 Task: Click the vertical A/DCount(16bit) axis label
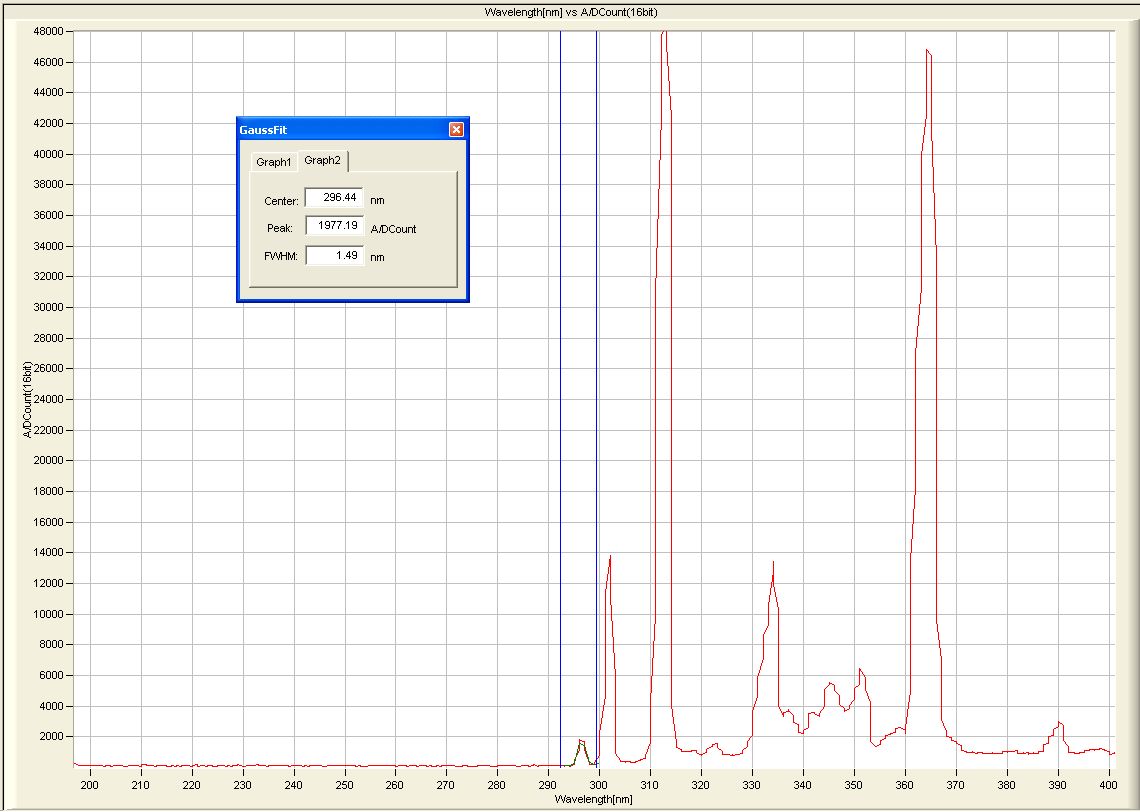tap(27, 400)
